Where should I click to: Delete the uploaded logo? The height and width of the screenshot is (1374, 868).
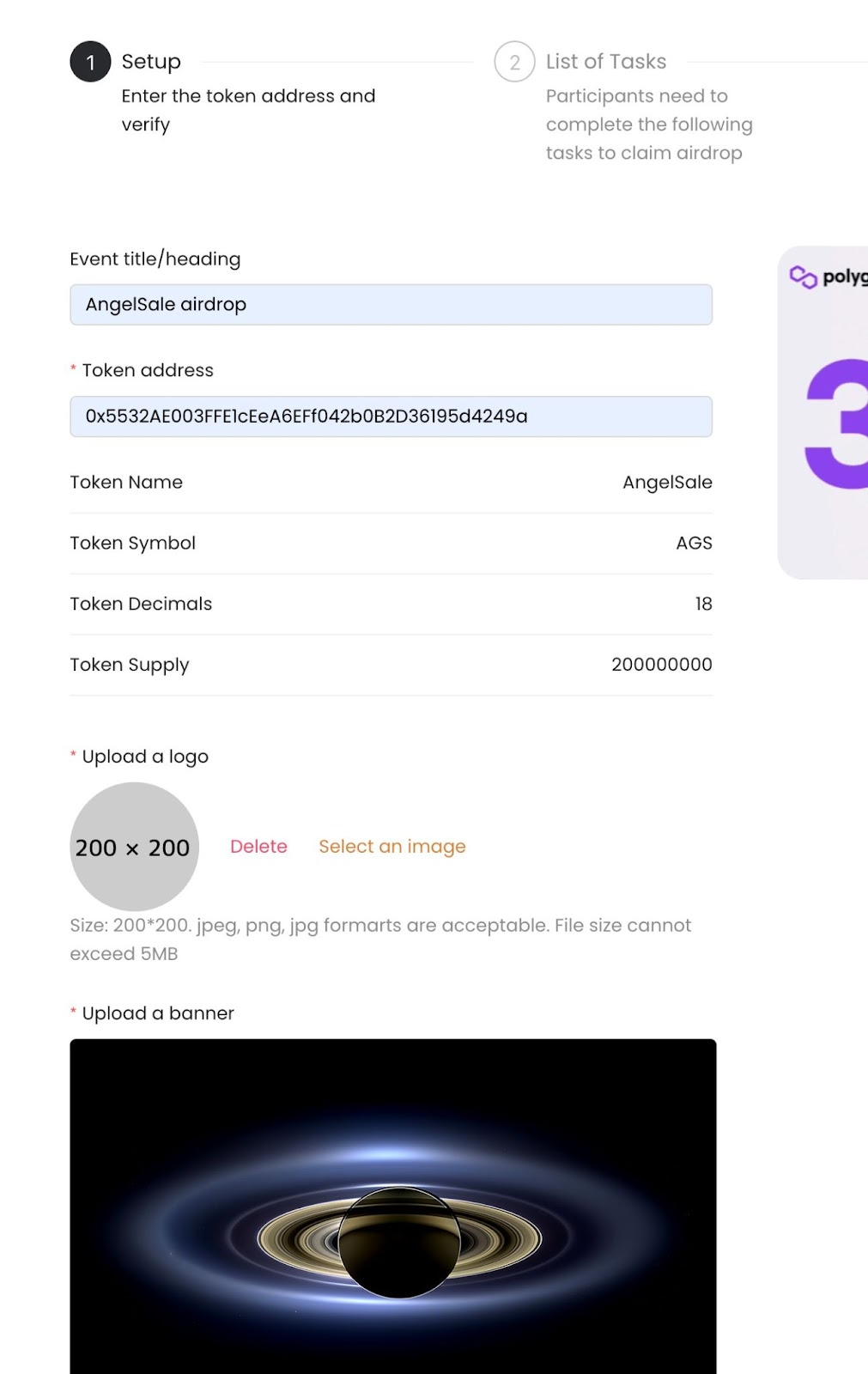(258, 847)
